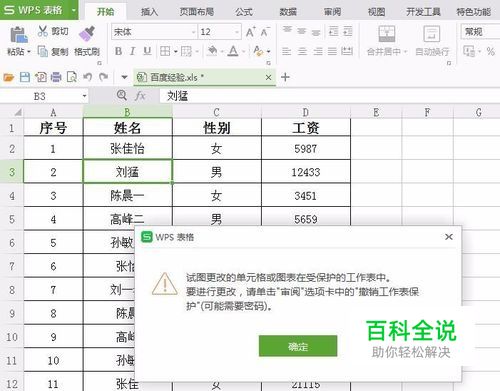Click the redo arrow icon

click(x=104, y=77)
